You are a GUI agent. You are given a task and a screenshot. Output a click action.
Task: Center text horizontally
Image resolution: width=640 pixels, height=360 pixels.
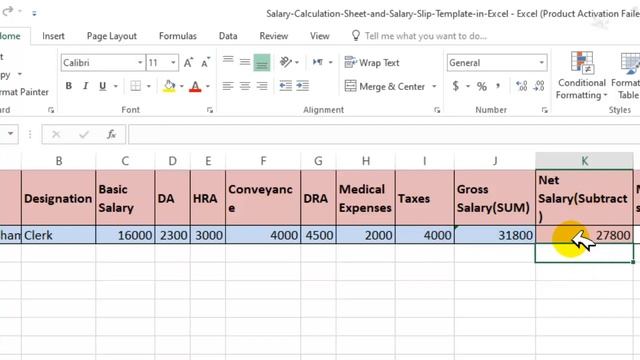[245, 86]
